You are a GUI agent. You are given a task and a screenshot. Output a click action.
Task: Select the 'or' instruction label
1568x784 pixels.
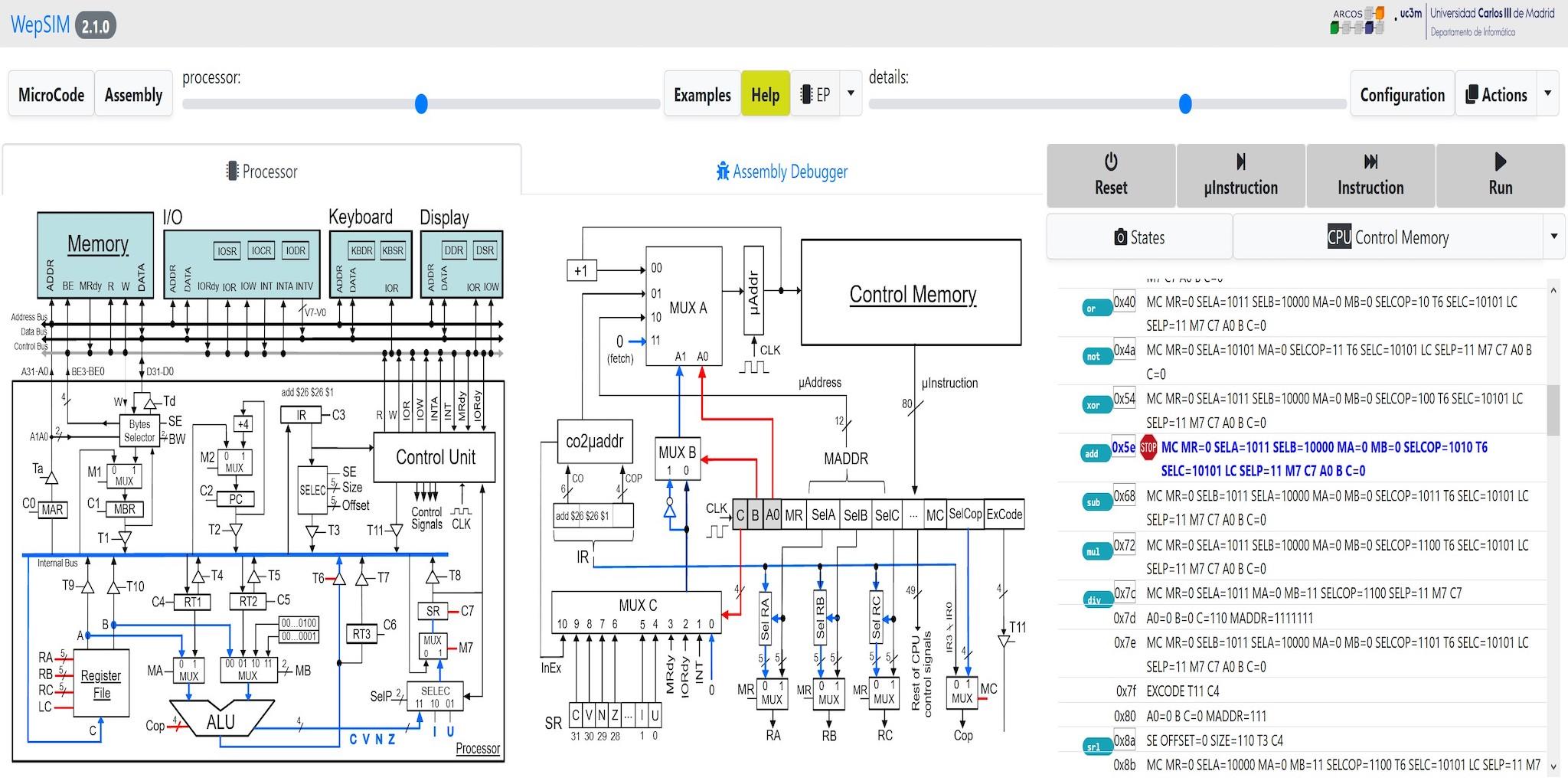click(x=1096, y=309)
